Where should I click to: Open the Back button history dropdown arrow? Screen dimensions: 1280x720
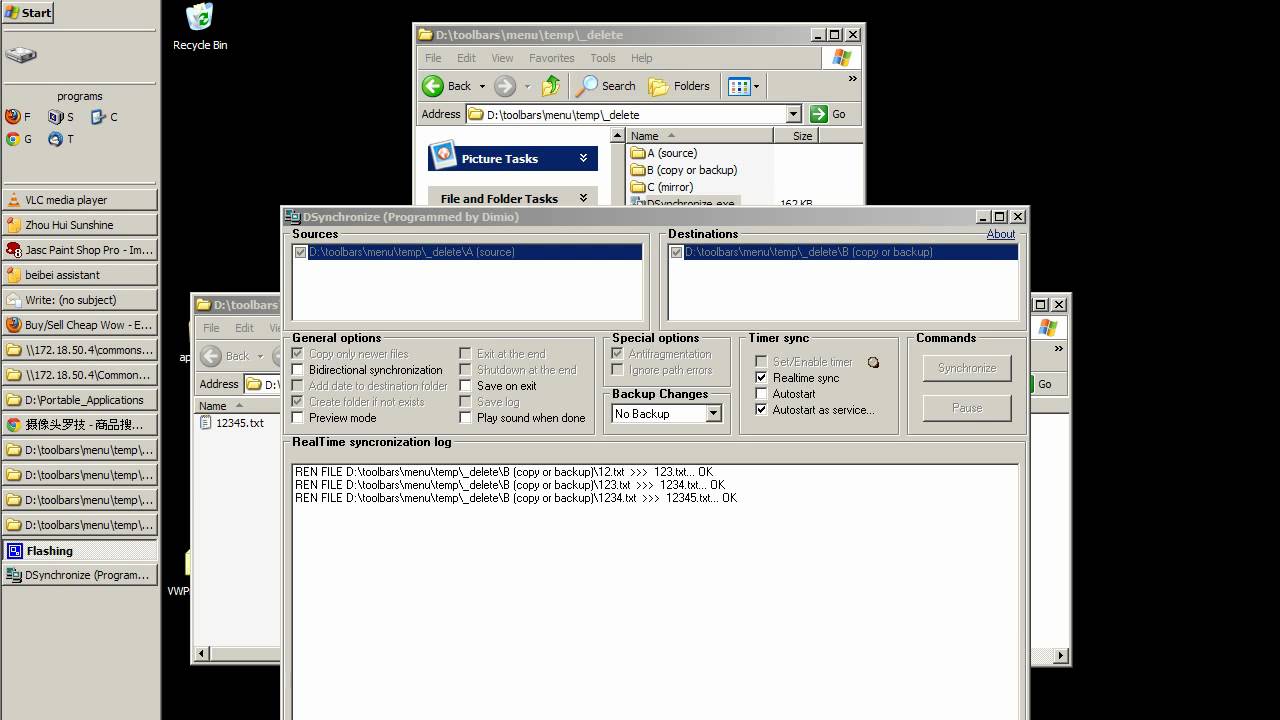[482, 86]
